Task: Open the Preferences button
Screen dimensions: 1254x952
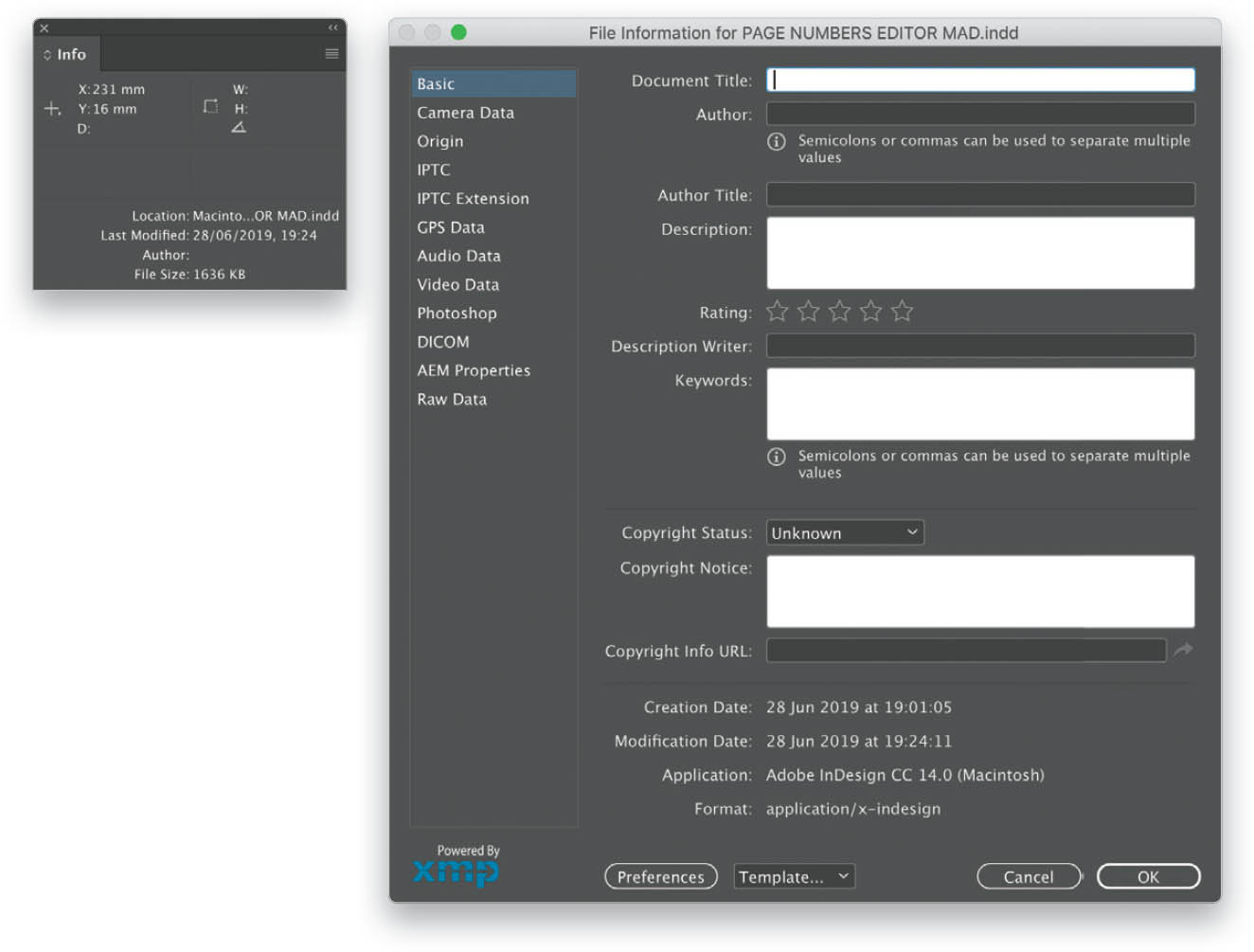Action: pyautogui.click(x=661, y=876)
